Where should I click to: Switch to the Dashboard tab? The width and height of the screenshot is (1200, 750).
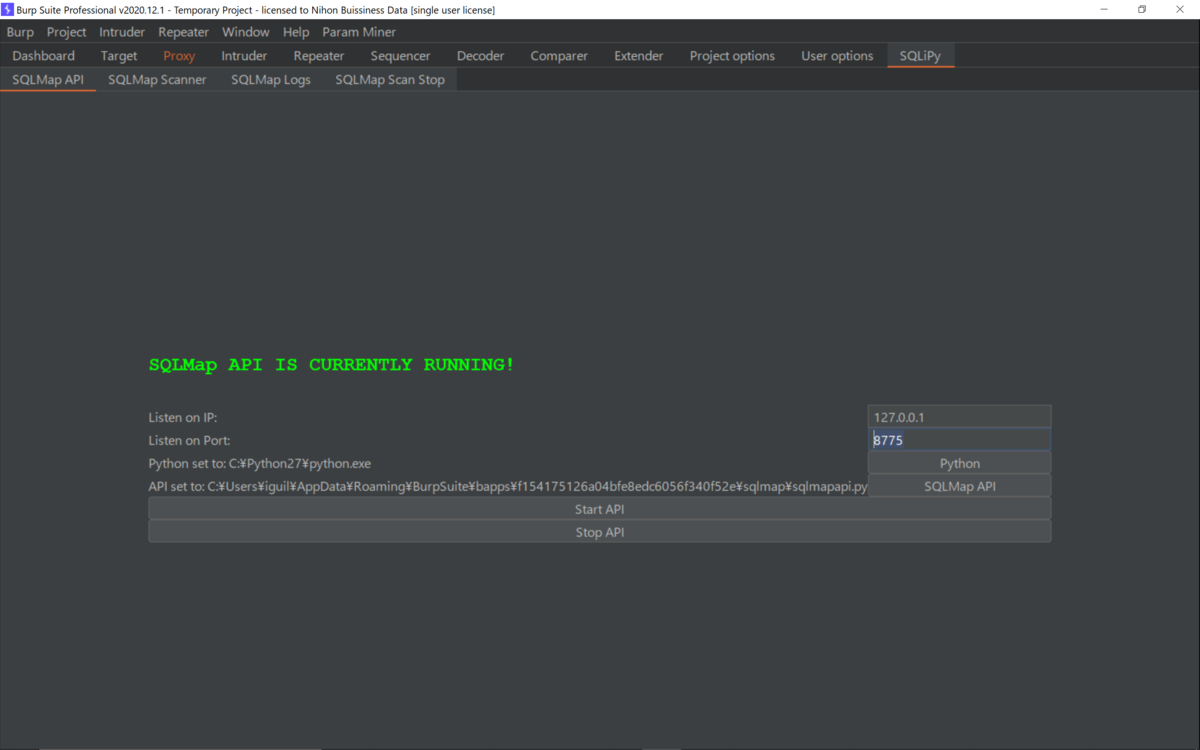(x=44, y=56)
